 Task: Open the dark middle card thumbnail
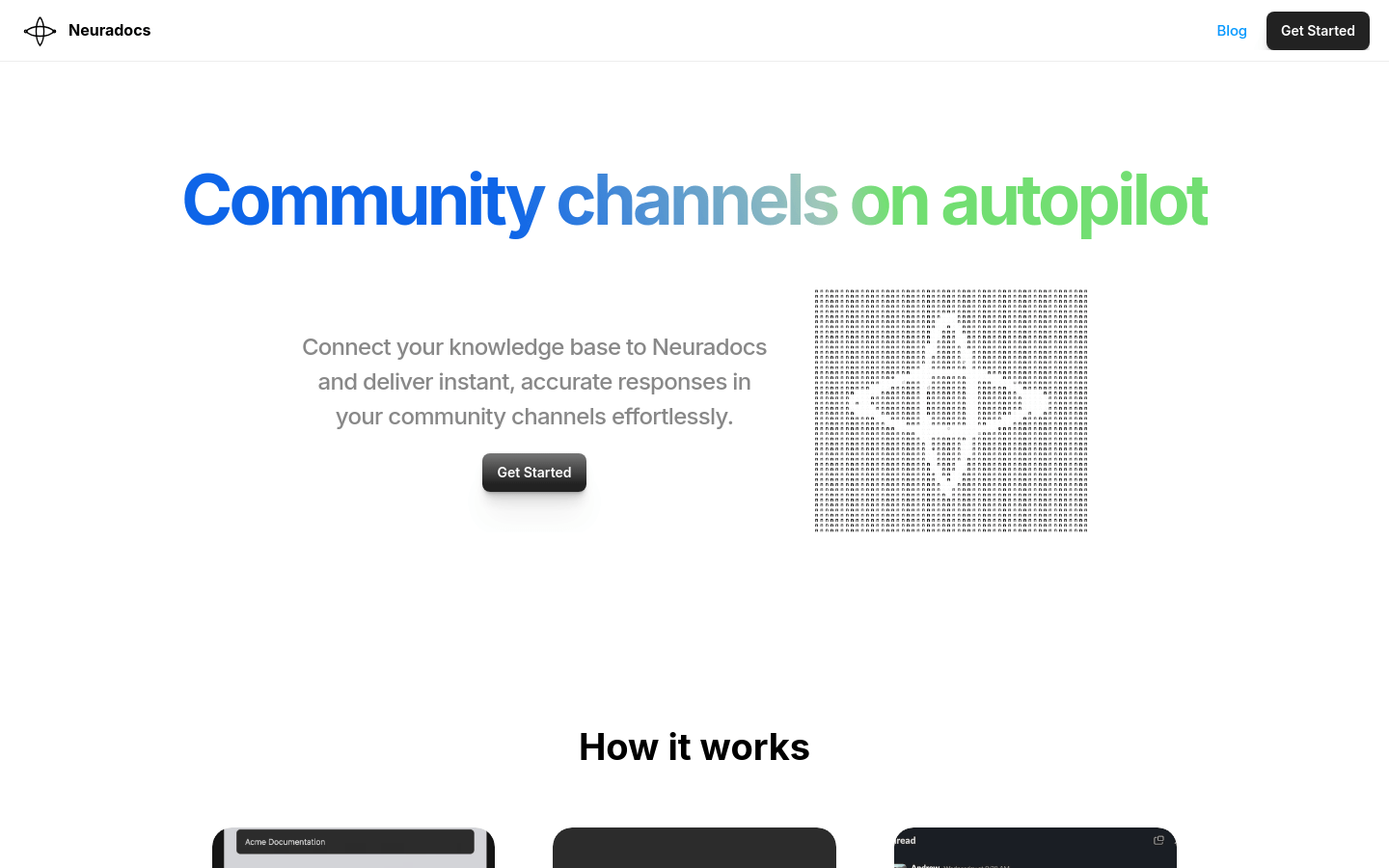point(694,848)
